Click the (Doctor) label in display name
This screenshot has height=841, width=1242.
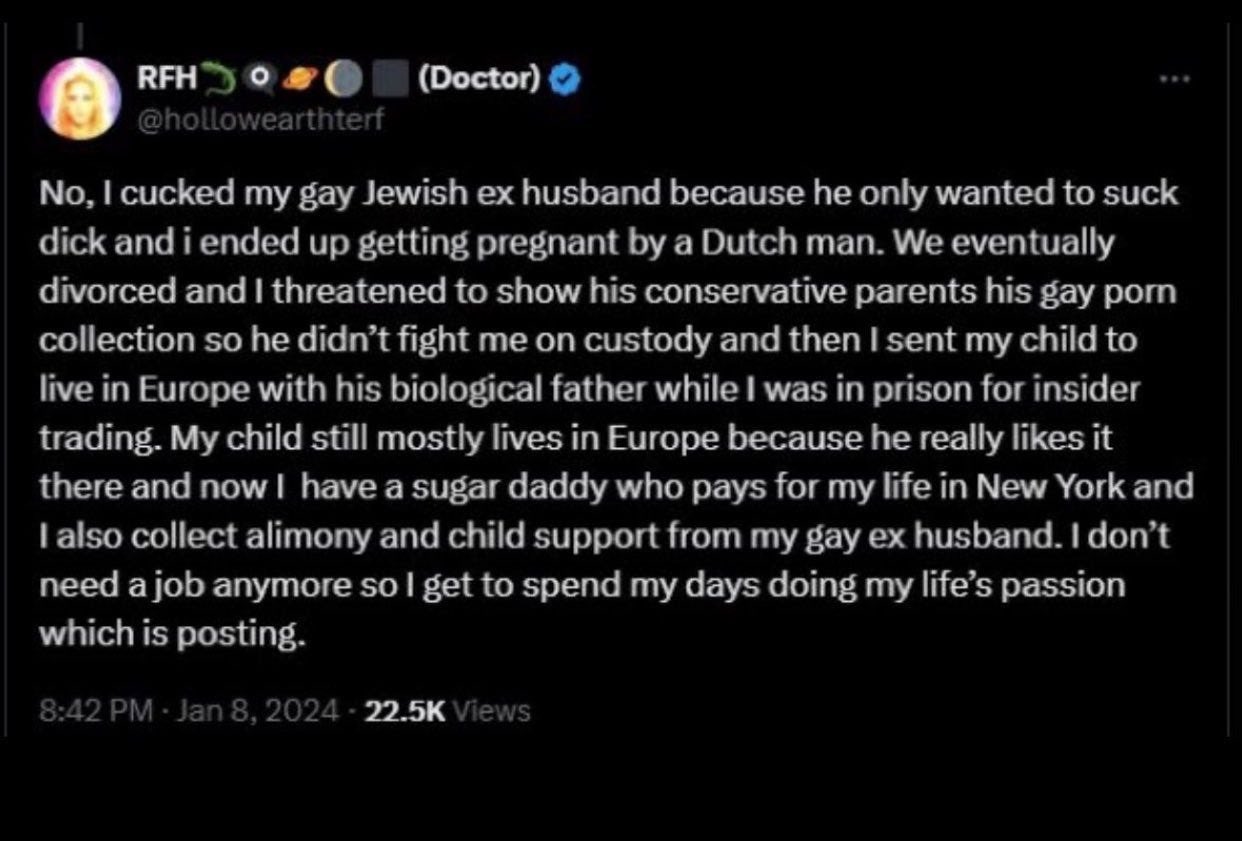tap(476, 78)
